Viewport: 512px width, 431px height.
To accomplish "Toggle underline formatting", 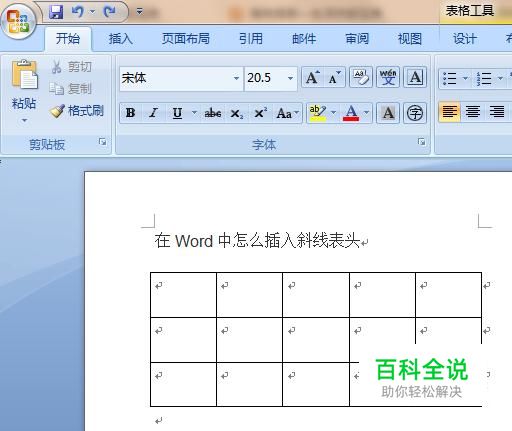I will tap(177, 113).
